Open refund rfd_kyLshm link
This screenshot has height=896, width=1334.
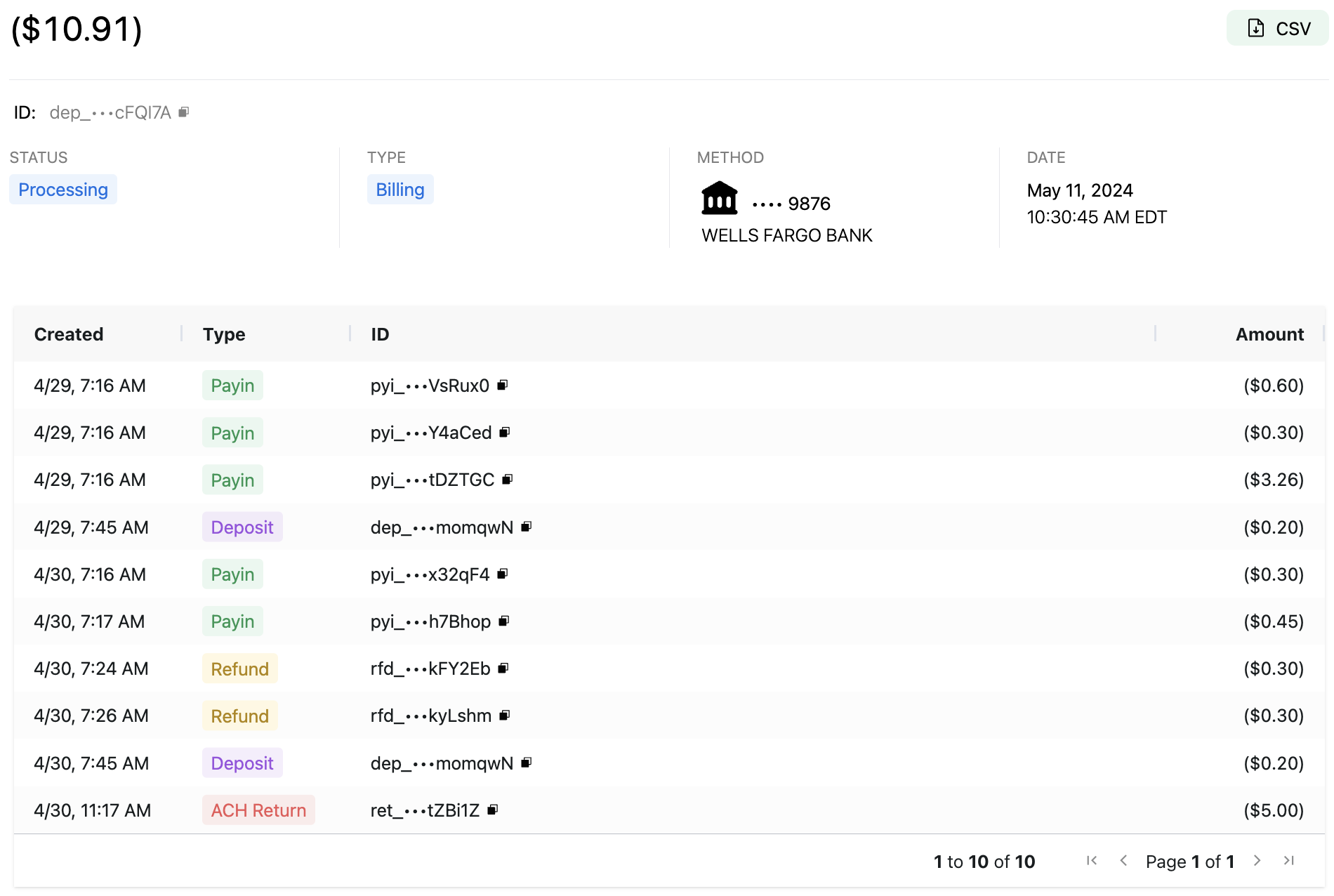431,716
